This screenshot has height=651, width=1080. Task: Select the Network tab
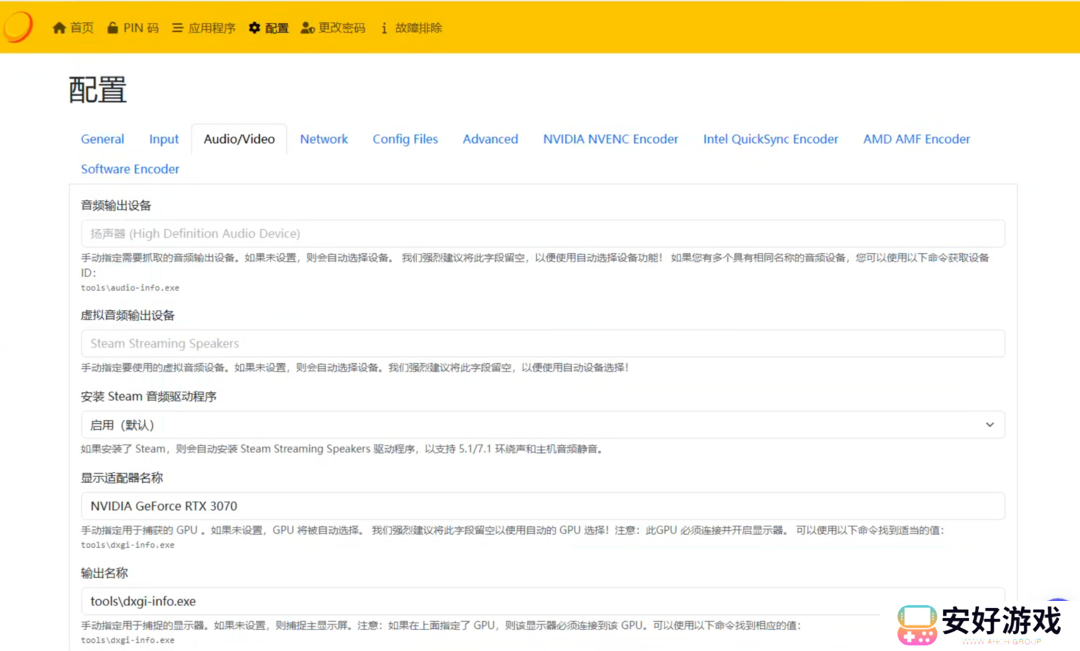(324, 139)
